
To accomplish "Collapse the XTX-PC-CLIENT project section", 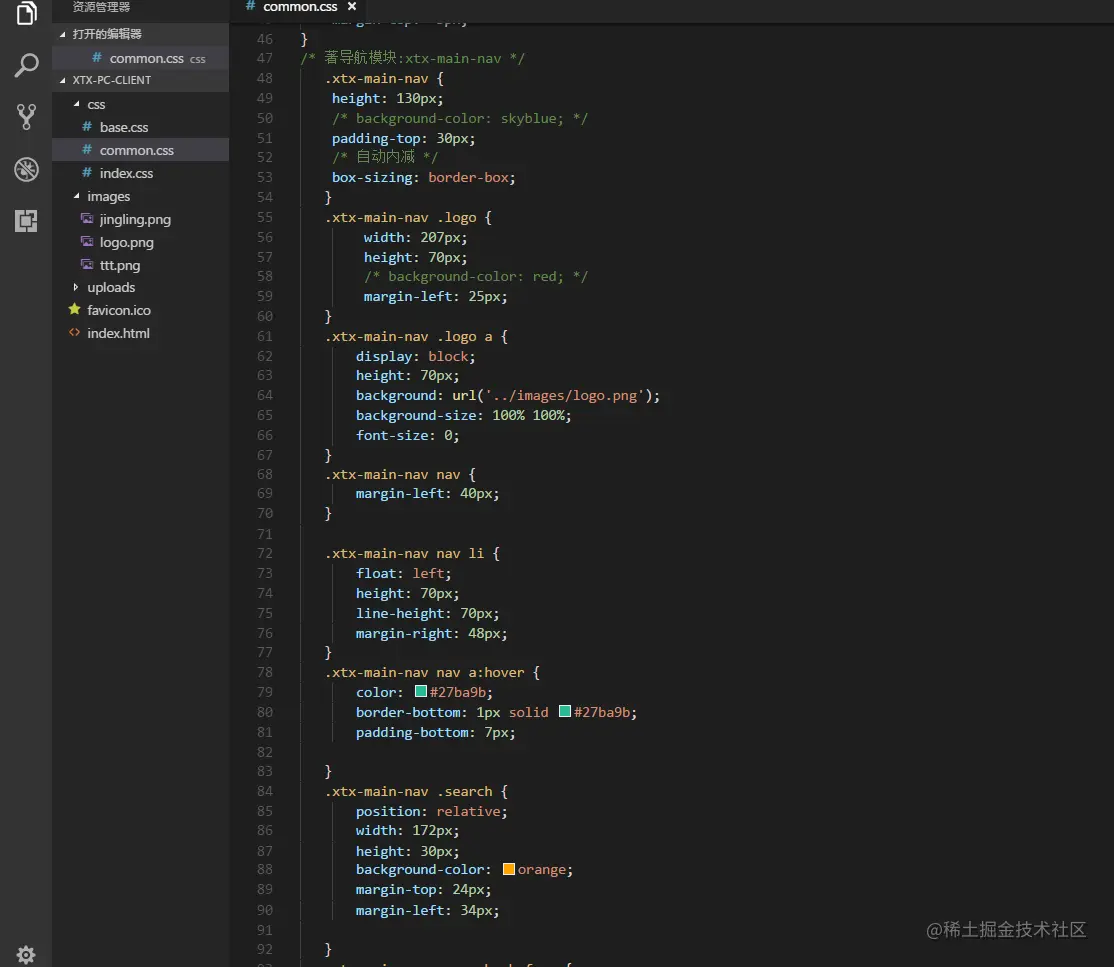I will point(63,80).
